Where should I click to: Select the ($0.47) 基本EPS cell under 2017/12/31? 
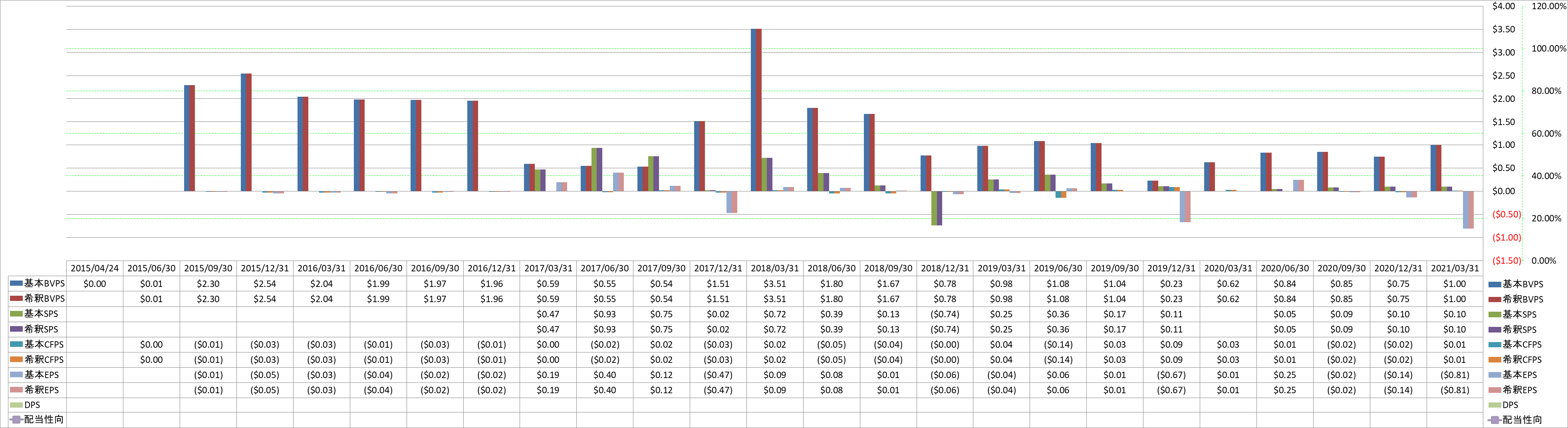[x=718, y=375]
